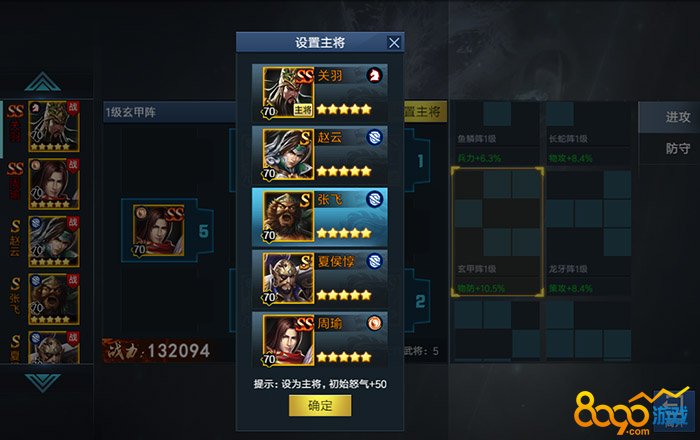Click the 确定 confirm button
The image size is (700, 440).
[x=320, y=406]
